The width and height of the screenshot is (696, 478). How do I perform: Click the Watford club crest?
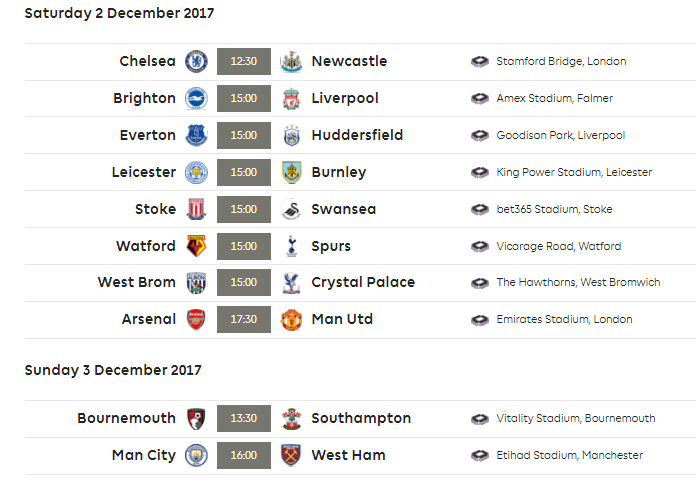click(196, 246)
